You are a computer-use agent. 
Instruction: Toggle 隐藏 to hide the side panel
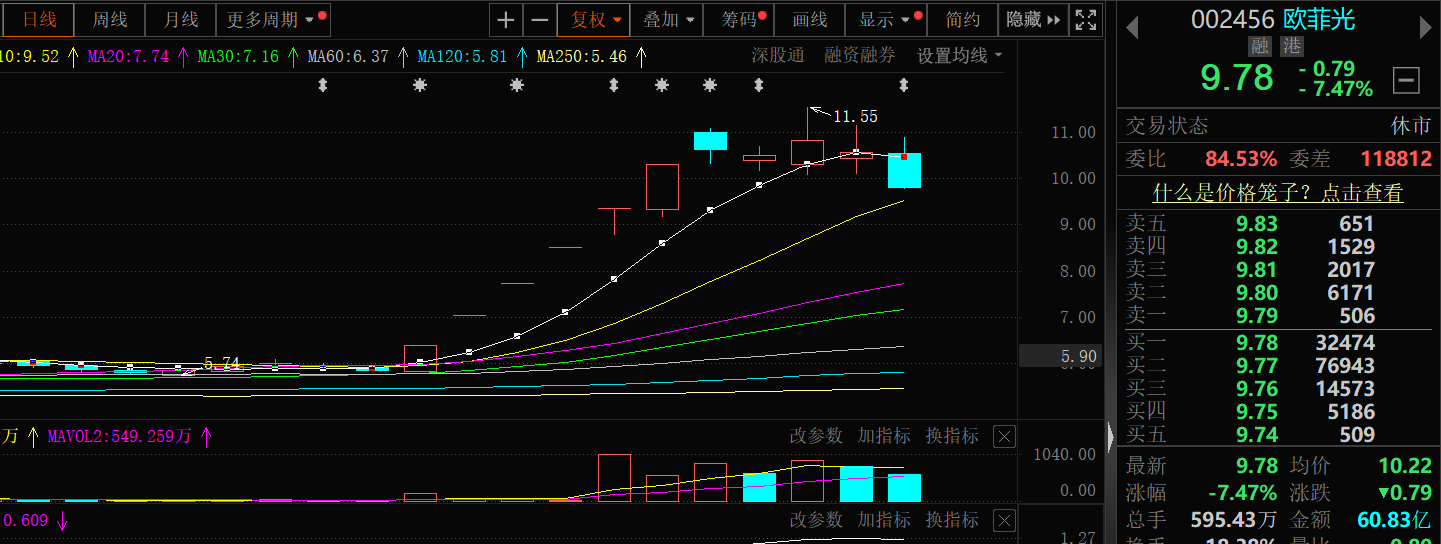(x=1032, y=20)
